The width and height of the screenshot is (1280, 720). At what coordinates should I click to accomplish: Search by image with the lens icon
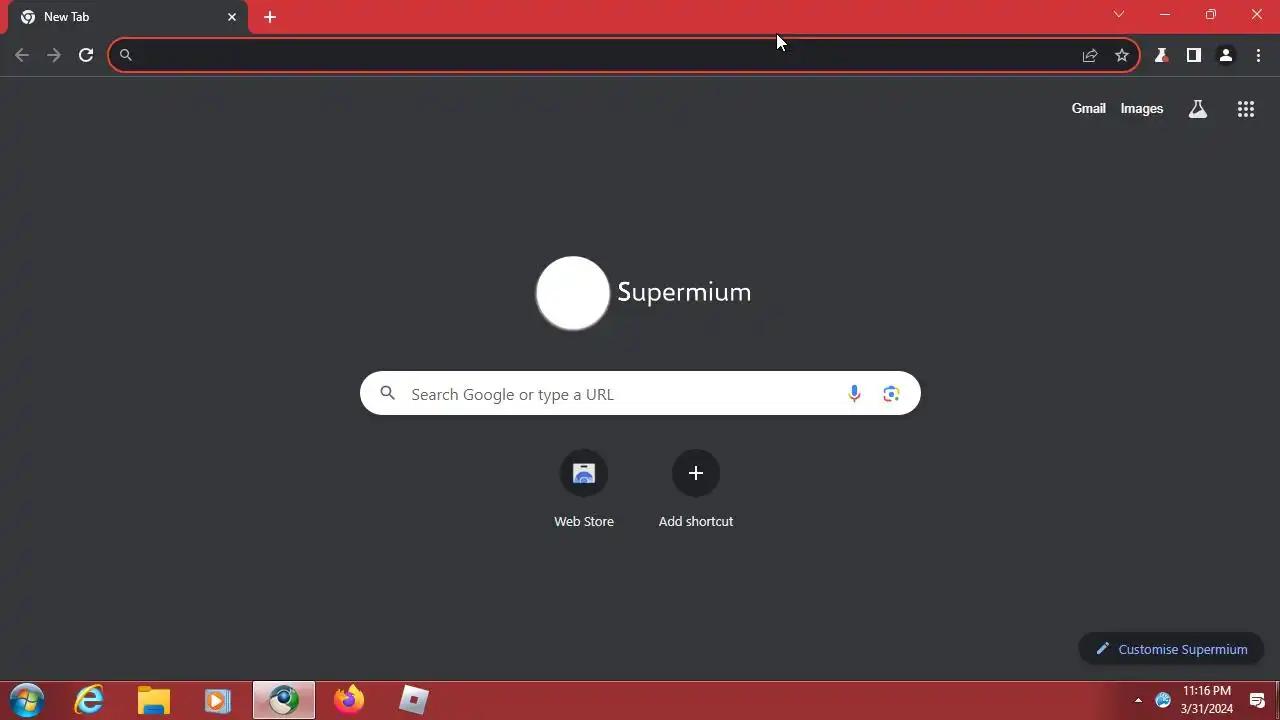point(891,394)
